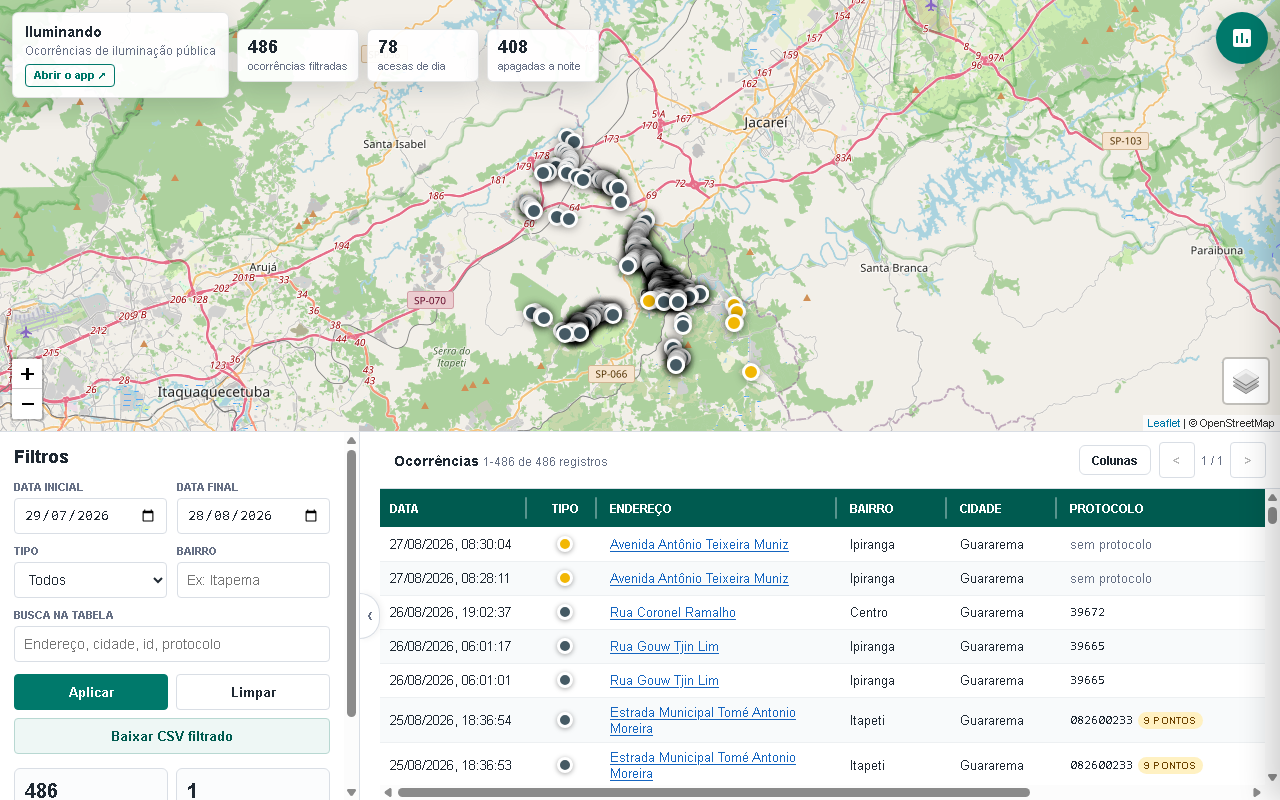The width and height of the screenshot is (1280, 800).
Task: Download data via Baixar CSV filtrado
Action: [x=172, y=736]
